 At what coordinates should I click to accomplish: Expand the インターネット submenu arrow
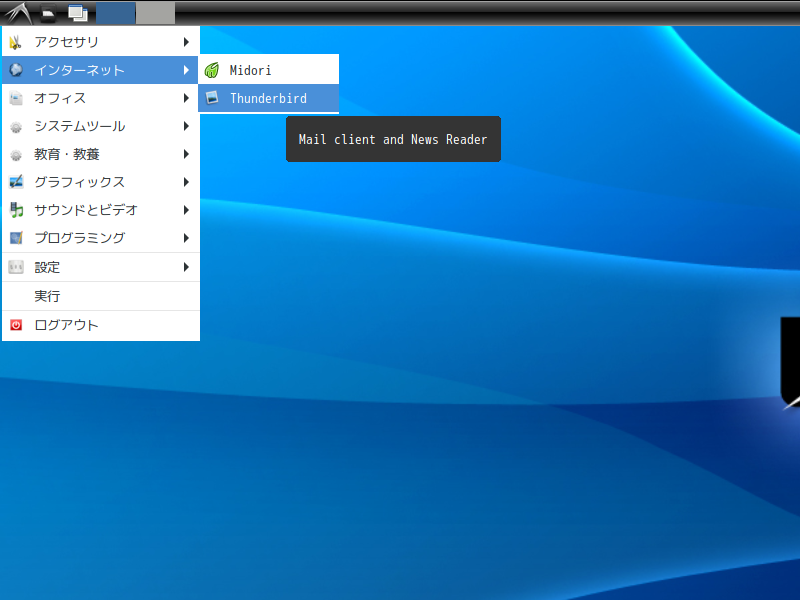click(x=186, y=70)
